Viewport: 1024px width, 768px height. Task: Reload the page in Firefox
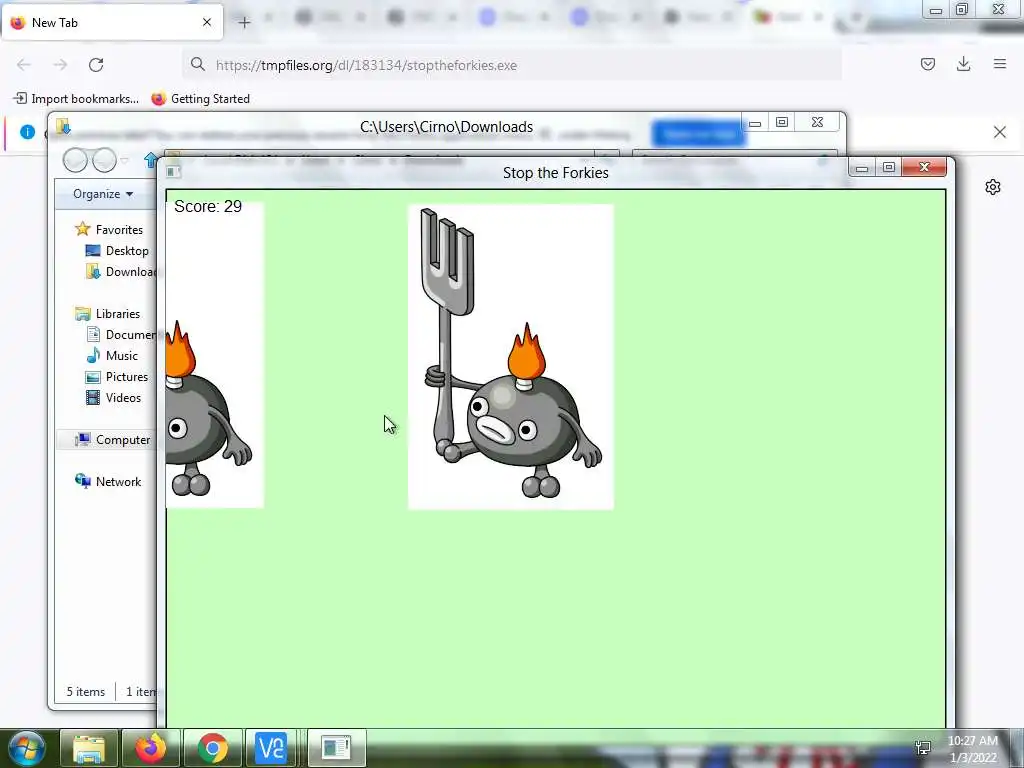tap(96, 65)
